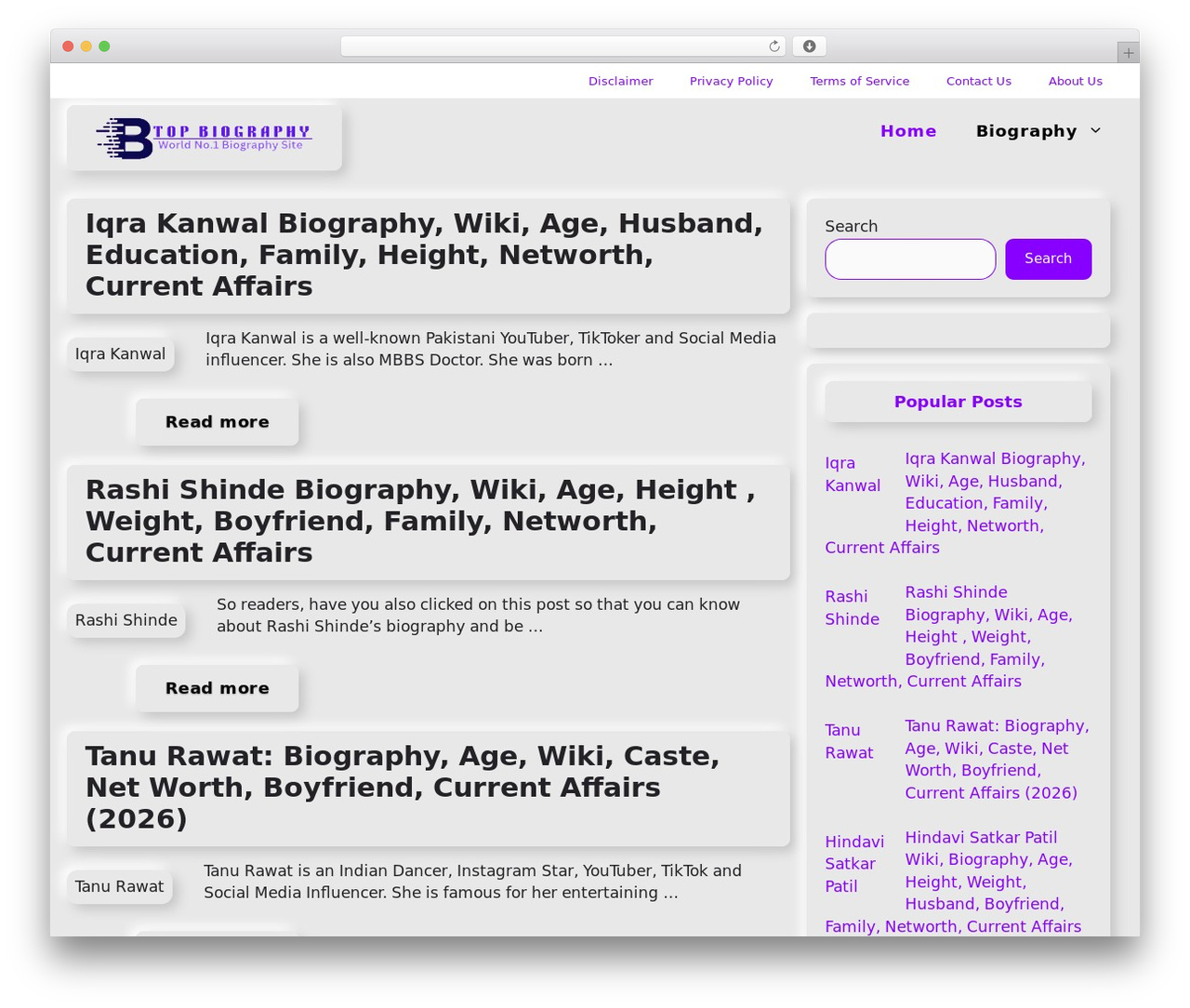Click the Iqra Kanwal post thumbnail
Screen dimensions: 1190x1008
pos(121,354)
